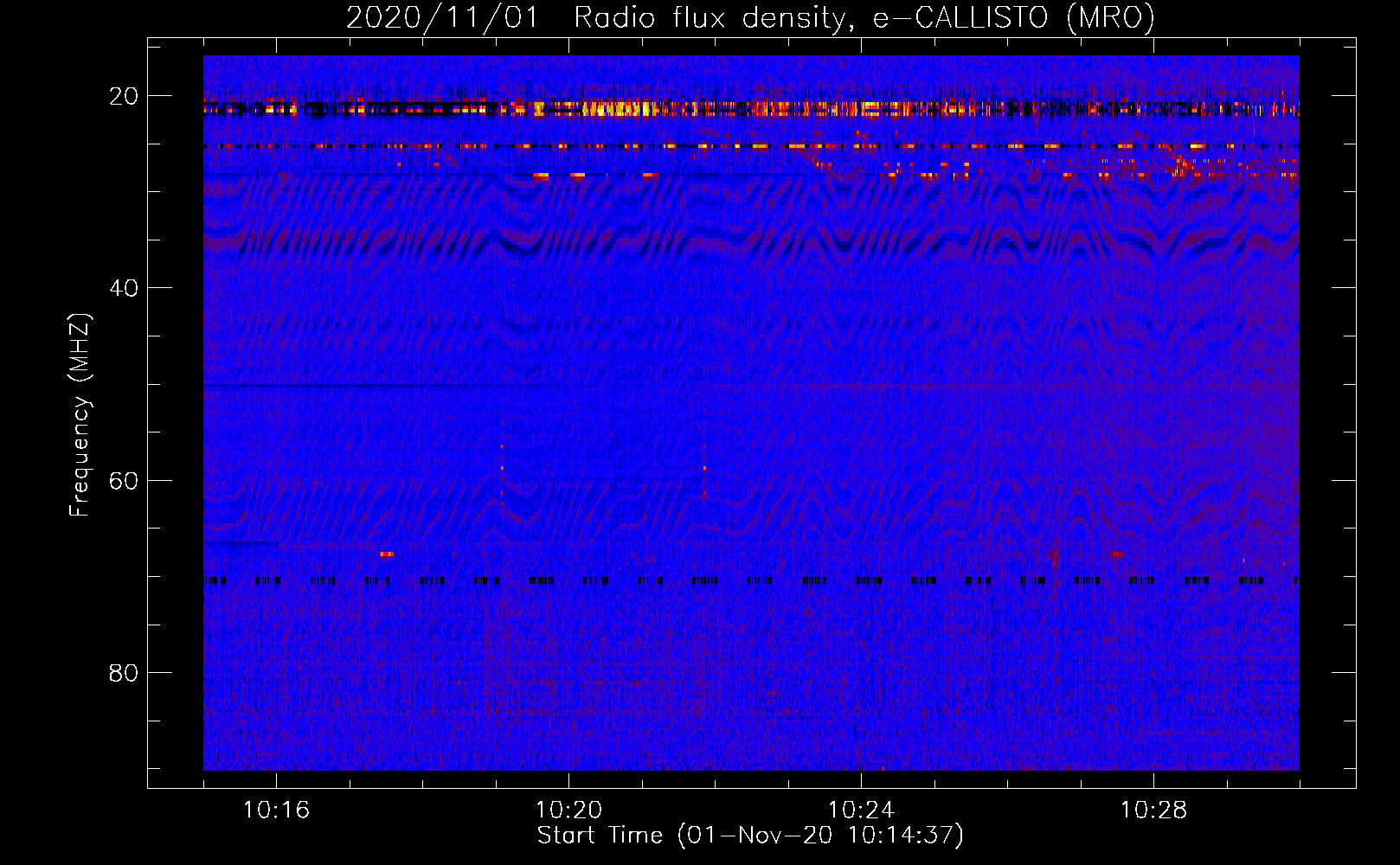Click the "Frequency (MHZ)" y-axis label

(80, 415)
